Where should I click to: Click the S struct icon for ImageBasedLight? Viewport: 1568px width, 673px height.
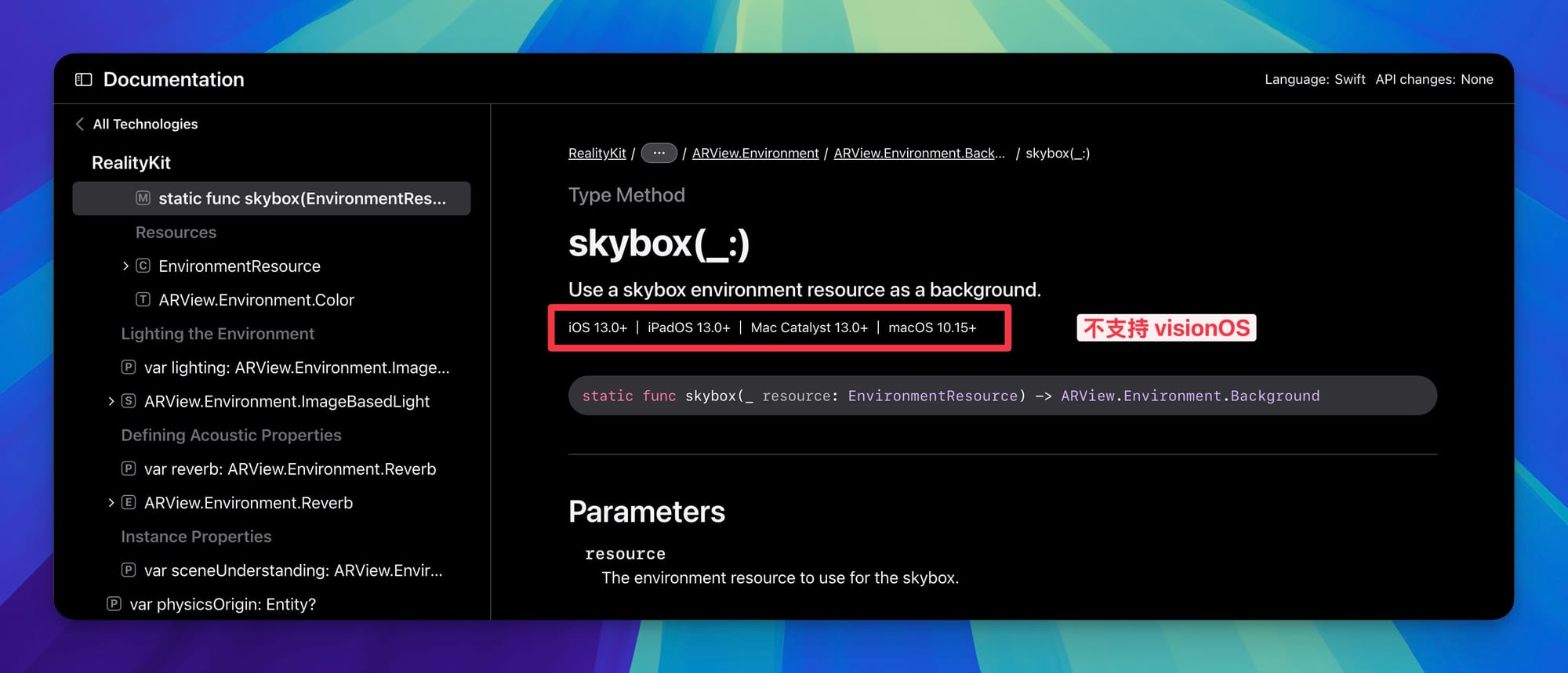pos(129,401)
